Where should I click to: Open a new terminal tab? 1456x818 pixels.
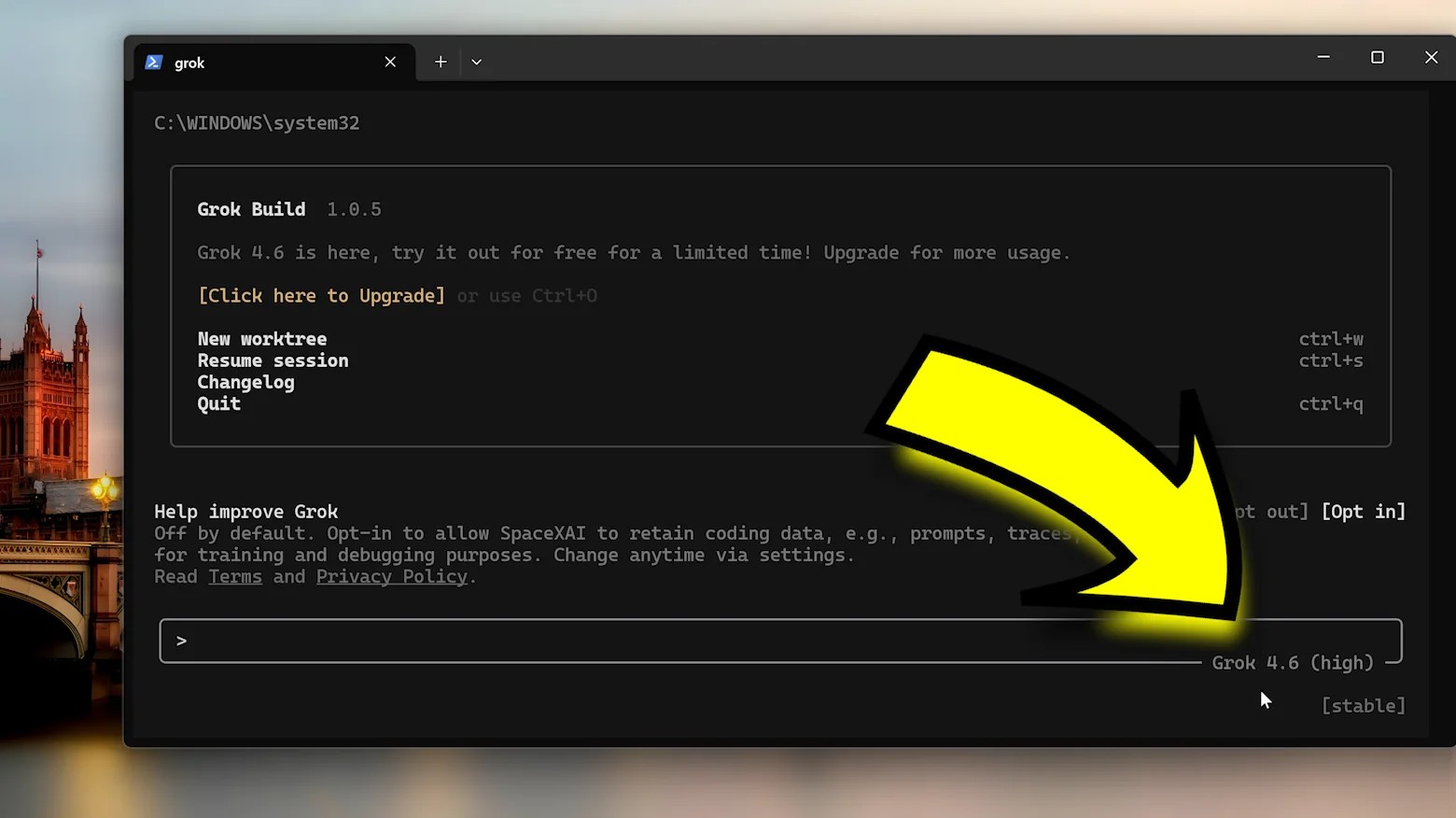point(441,62)
